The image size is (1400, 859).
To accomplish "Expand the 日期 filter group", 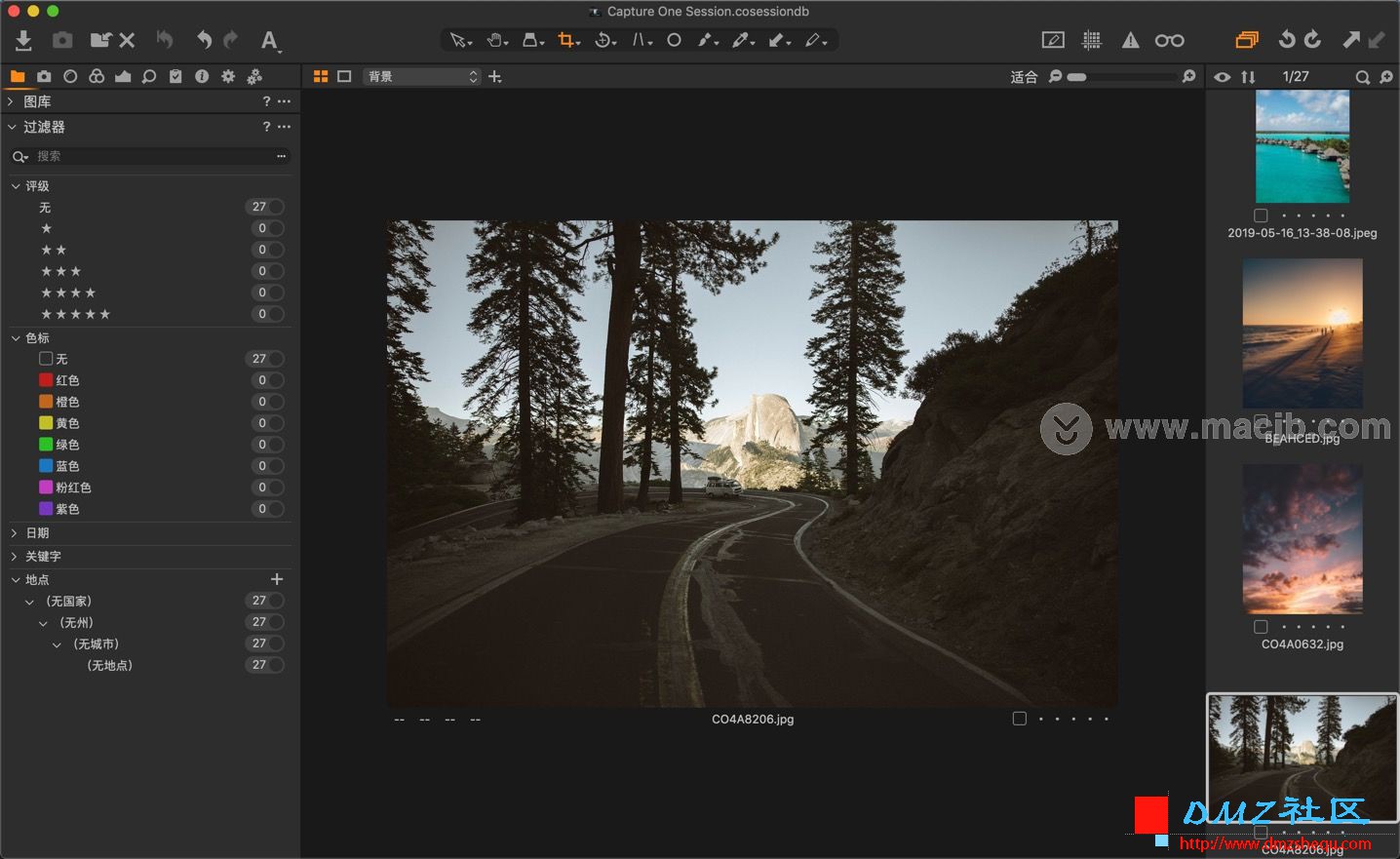I will coord(16,533).
